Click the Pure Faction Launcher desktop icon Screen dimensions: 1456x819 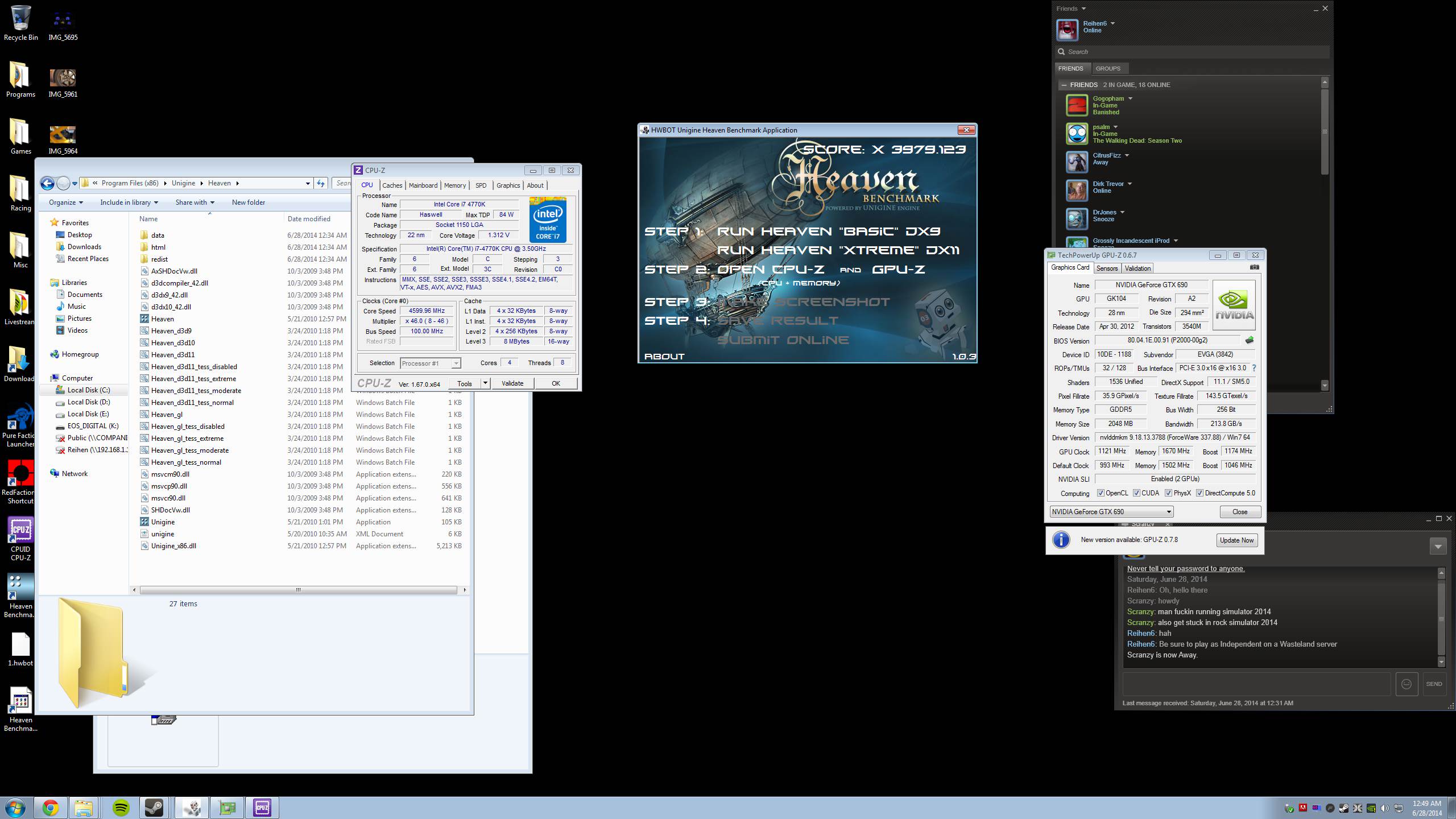point(20,425)
